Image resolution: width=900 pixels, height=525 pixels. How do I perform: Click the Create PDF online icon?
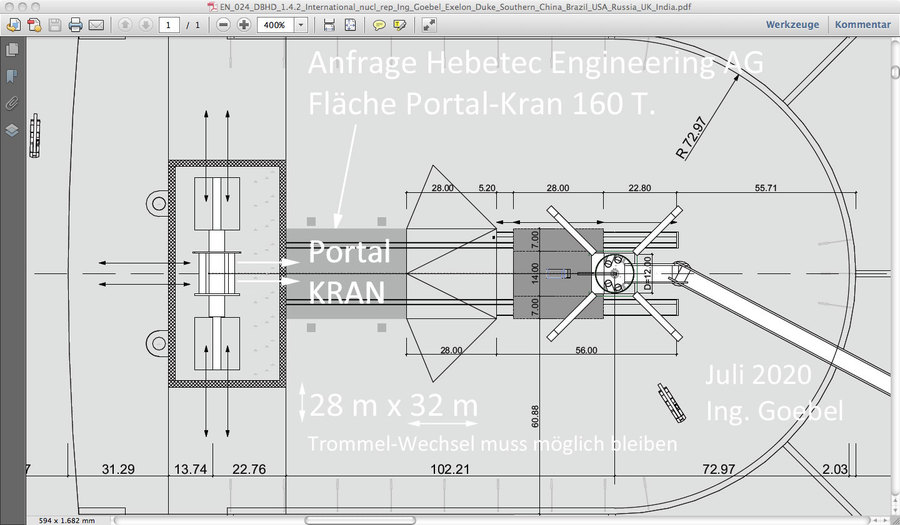click(x=34, y=25)
